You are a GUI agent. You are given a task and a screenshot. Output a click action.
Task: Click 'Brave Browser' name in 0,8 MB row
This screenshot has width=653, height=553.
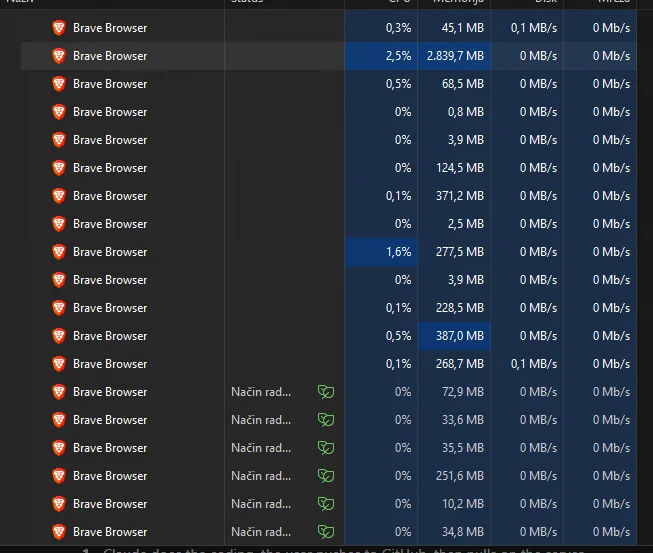click(110, 112)
